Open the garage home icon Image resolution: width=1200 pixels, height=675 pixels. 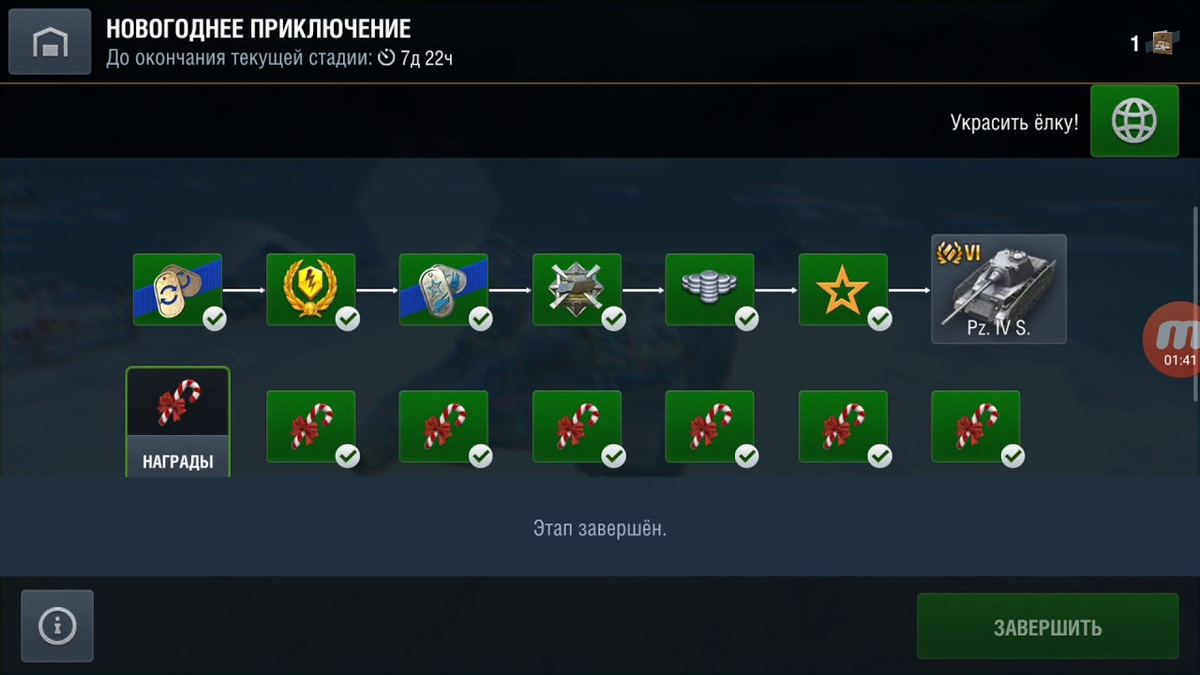click(x=49, y=42)
